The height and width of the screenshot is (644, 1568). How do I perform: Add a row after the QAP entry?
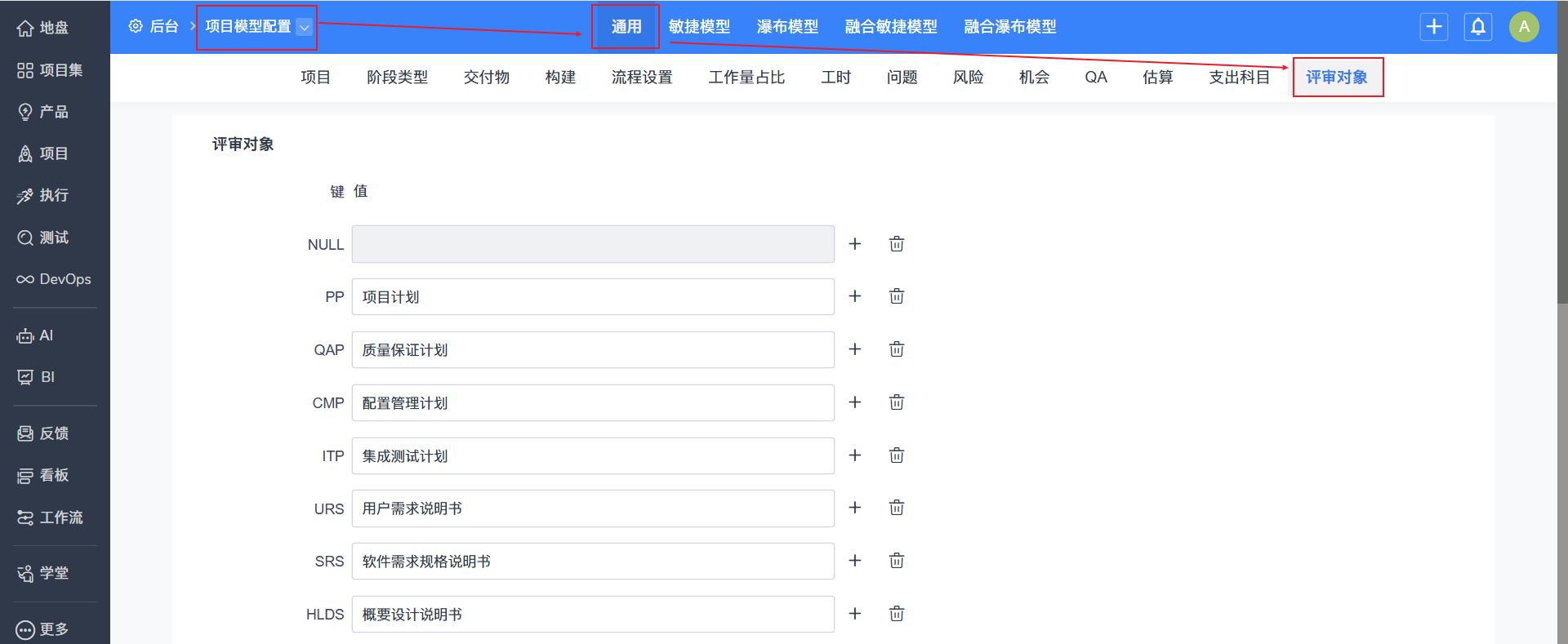tap(855, 349)
